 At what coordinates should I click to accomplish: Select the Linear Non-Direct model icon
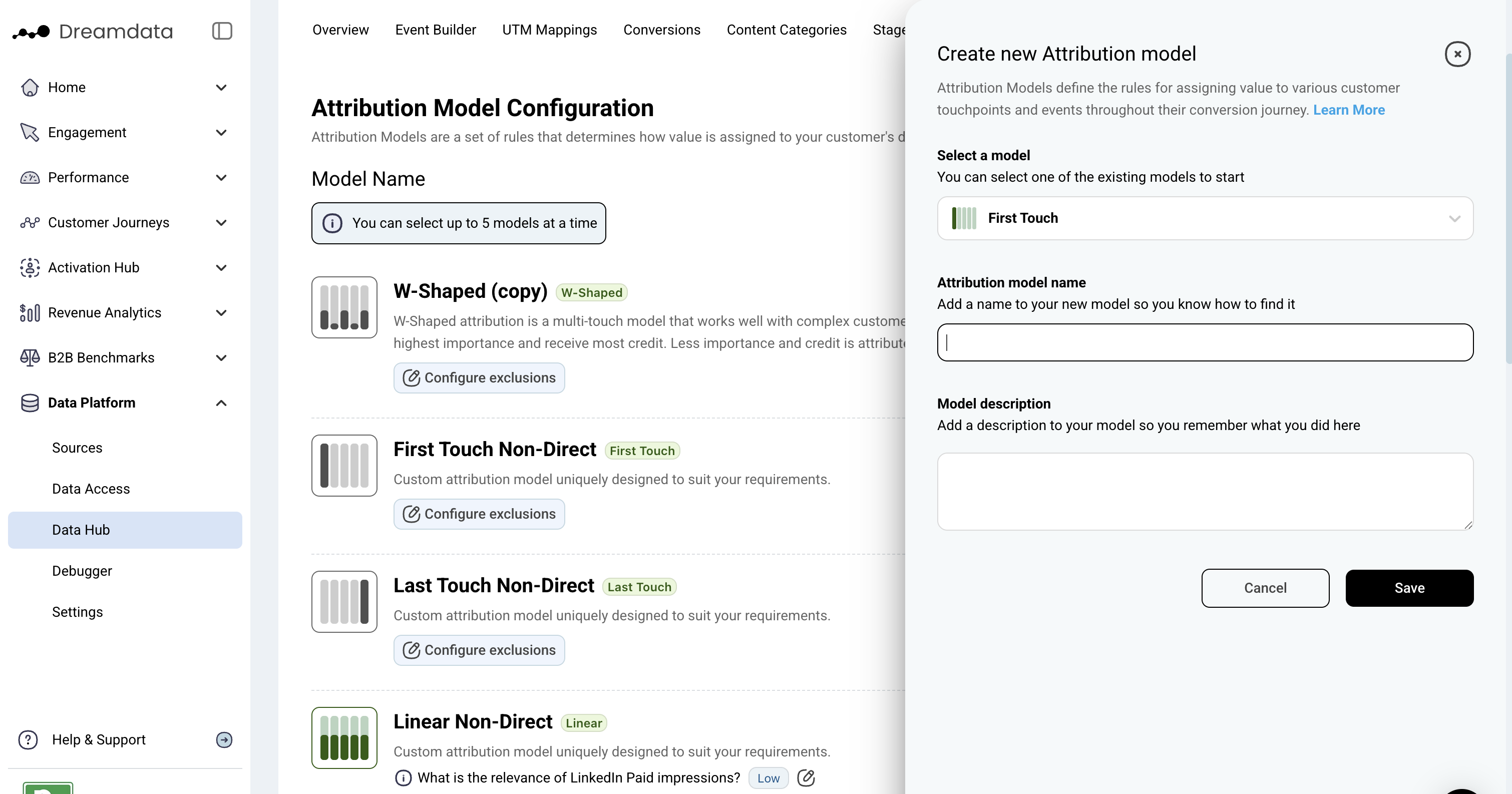point(344,737)
